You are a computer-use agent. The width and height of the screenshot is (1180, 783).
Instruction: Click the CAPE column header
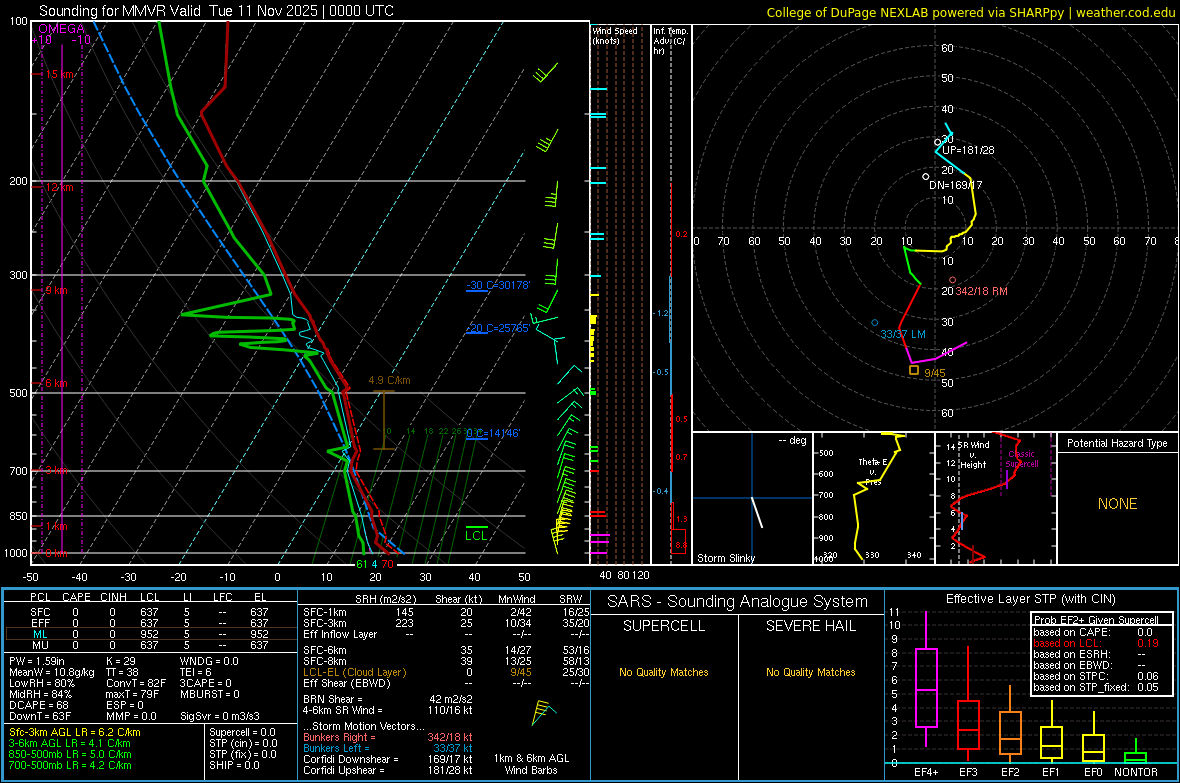(76, 597)
